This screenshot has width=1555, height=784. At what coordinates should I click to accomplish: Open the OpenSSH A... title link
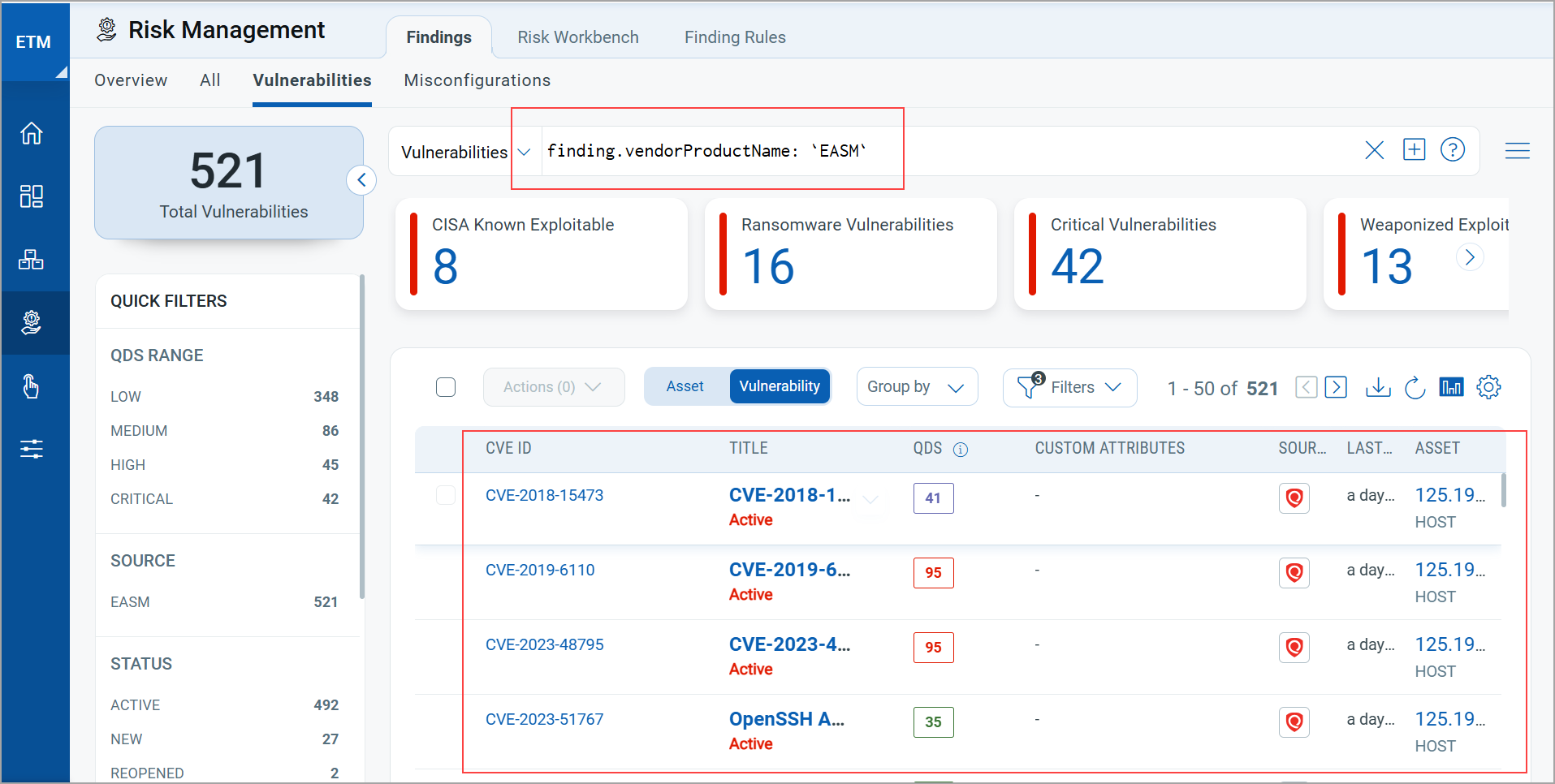[x=787, y=719]
